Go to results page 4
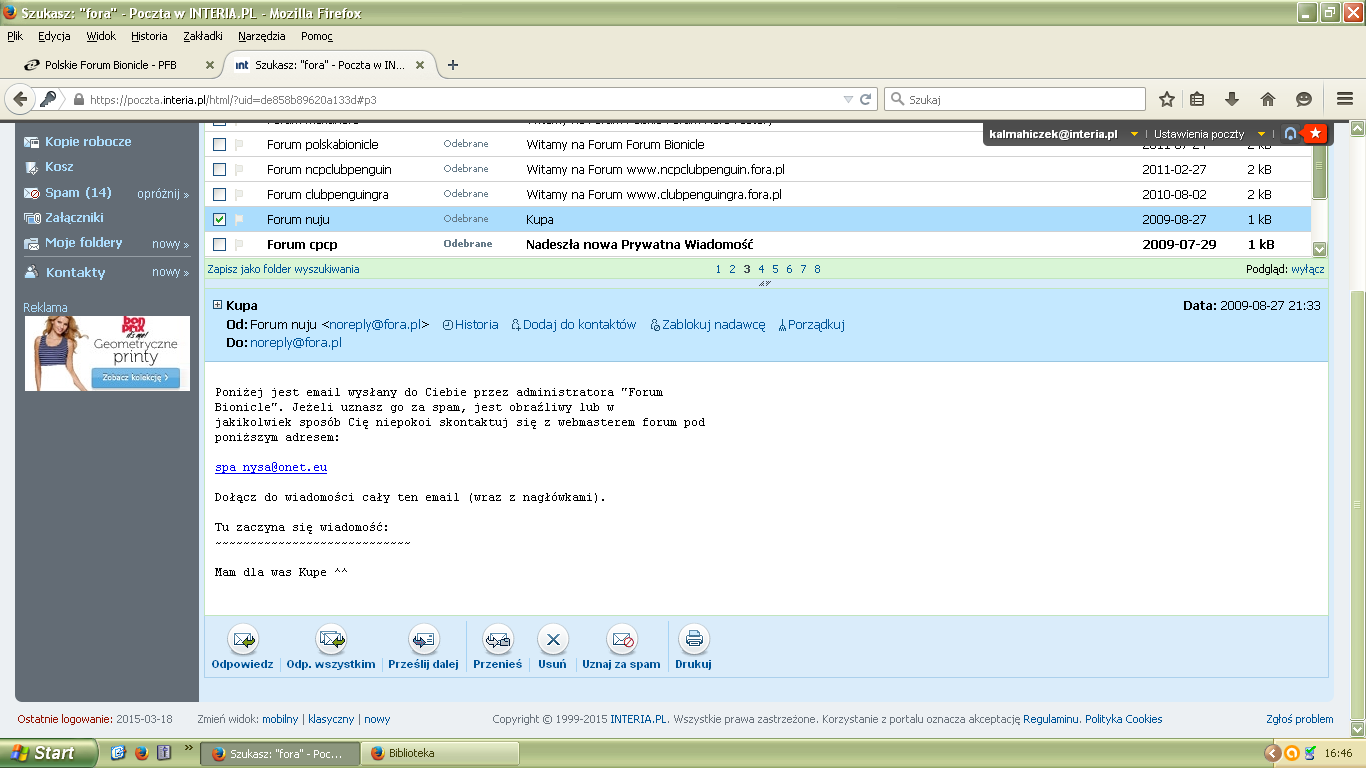This screenshot has height=768, width=1366. [761, 269]
